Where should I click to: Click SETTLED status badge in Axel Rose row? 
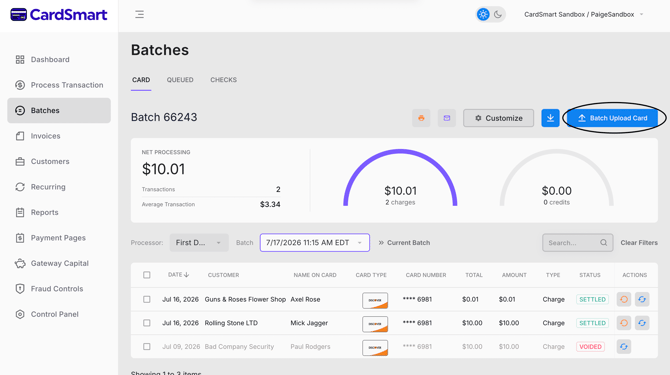click(592, 299)
